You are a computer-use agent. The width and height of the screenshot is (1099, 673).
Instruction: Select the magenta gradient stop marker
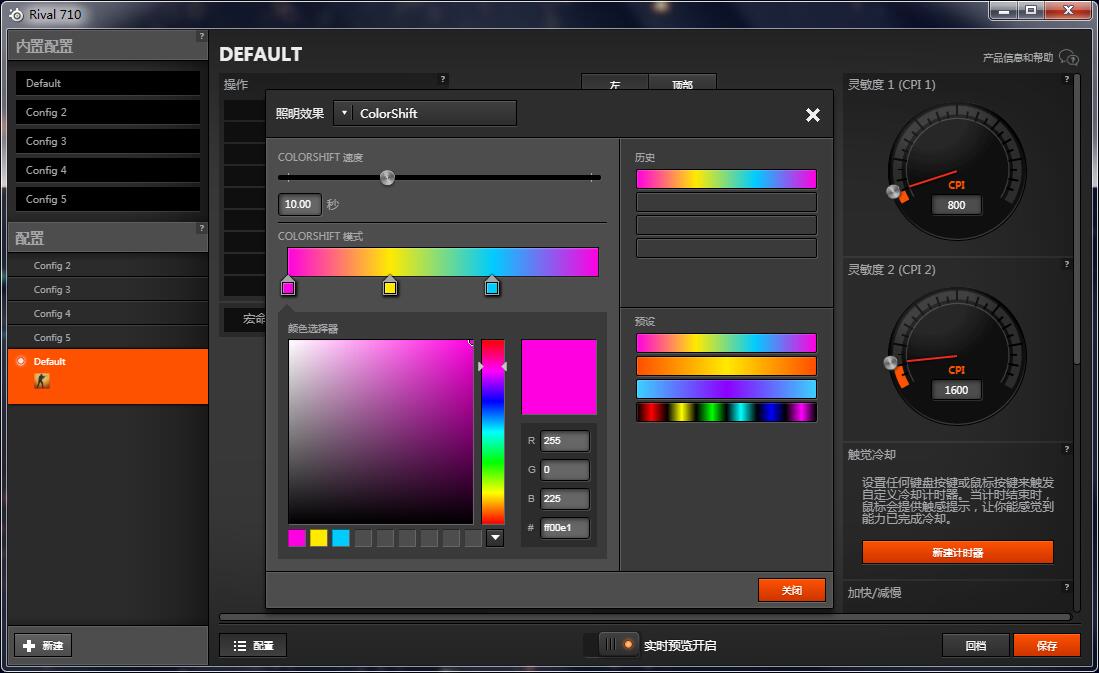[288, 287]
